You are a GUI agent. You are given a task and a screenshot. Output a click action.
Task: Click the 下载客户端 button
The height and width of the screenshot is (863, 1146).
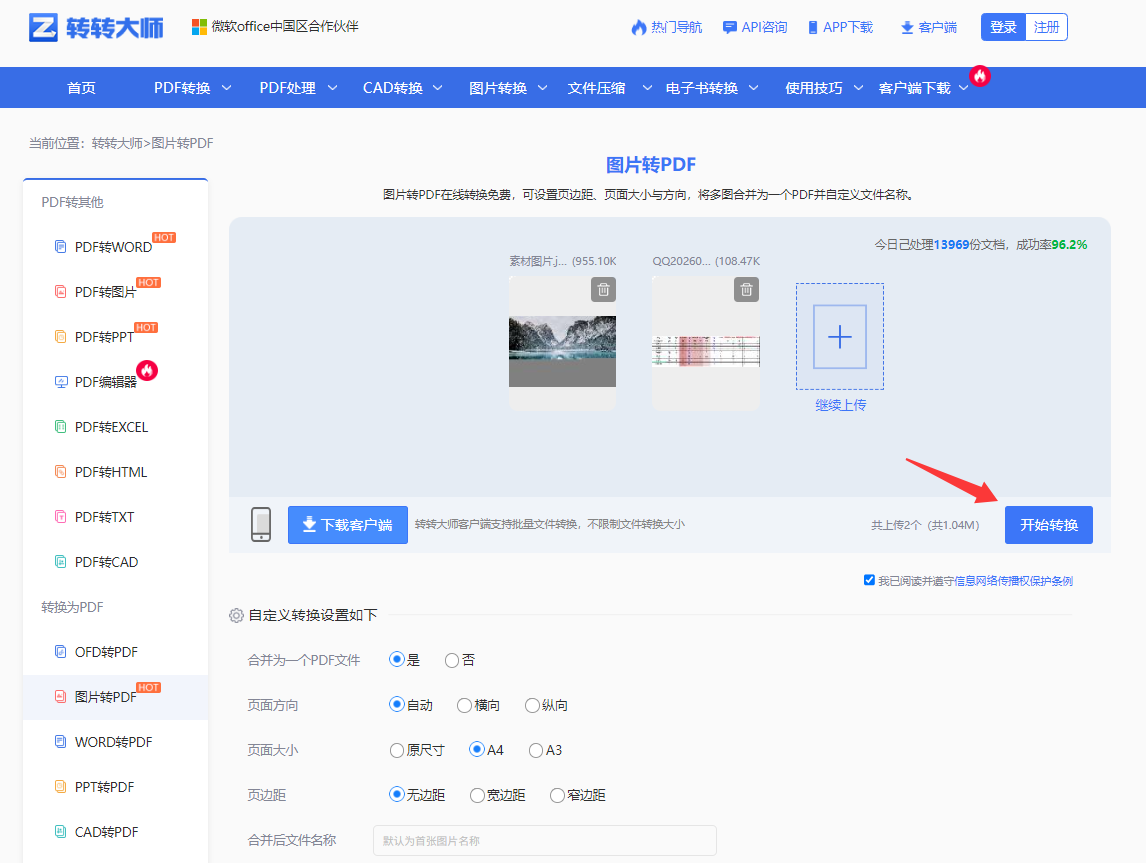click(348, 525)
